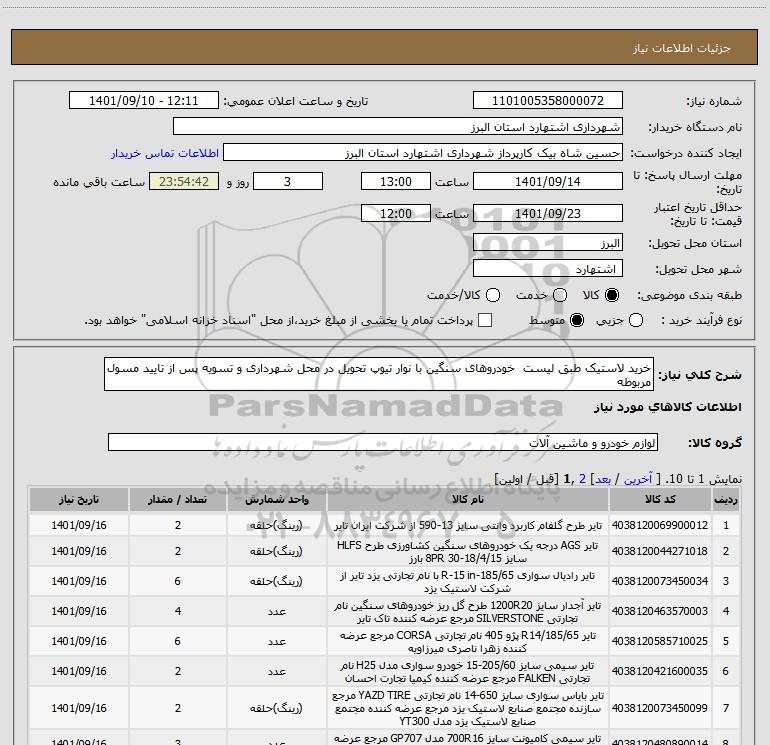The width and height of the screenshot is (770, 745).
Task: Click the تعداد / مقدار column header
Action: 178,499
